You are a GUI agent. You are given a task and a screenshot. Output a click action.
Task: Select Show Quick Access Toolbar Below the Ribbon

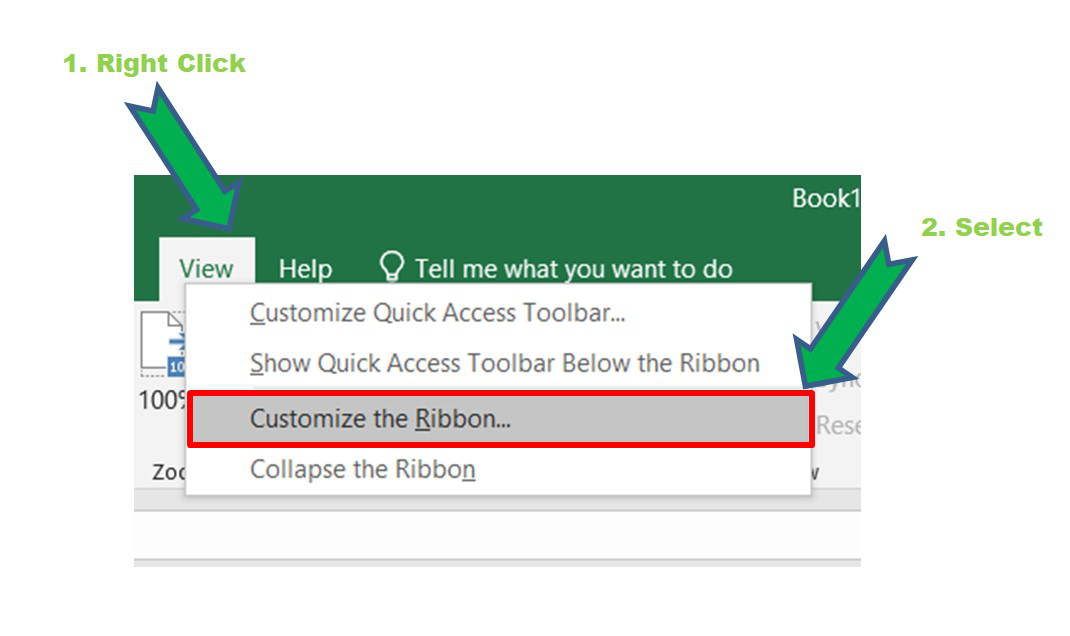pyautogui.click(x=498, y=363)
